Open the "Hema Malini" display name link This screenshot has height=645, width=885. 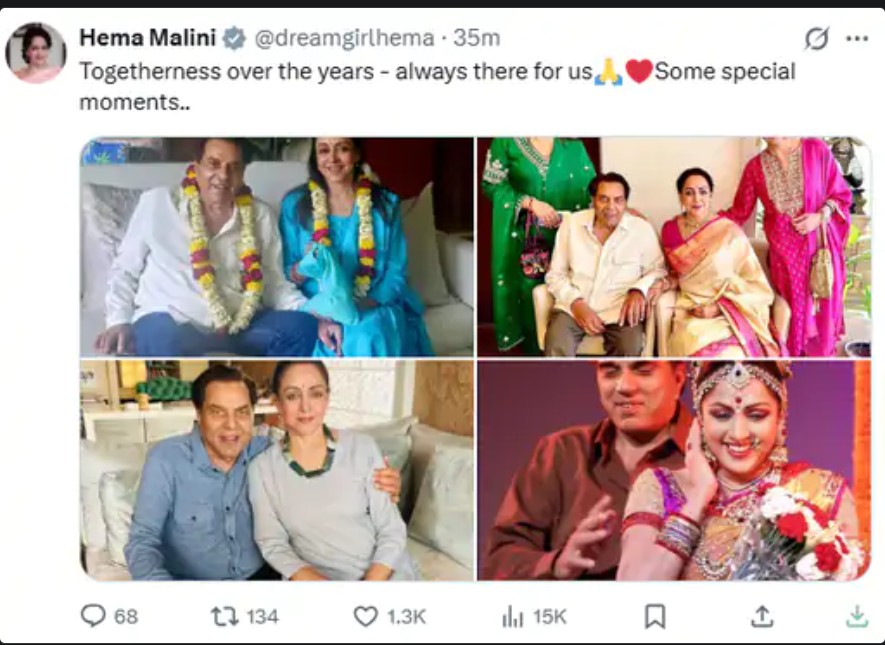pyautogui.click(x=148, y=38)
